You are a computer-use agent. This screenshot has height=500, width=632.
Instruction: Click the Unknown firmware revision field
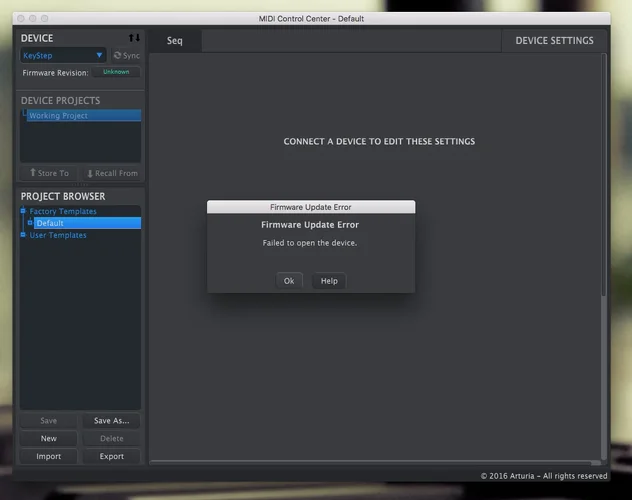click(116, 72)
